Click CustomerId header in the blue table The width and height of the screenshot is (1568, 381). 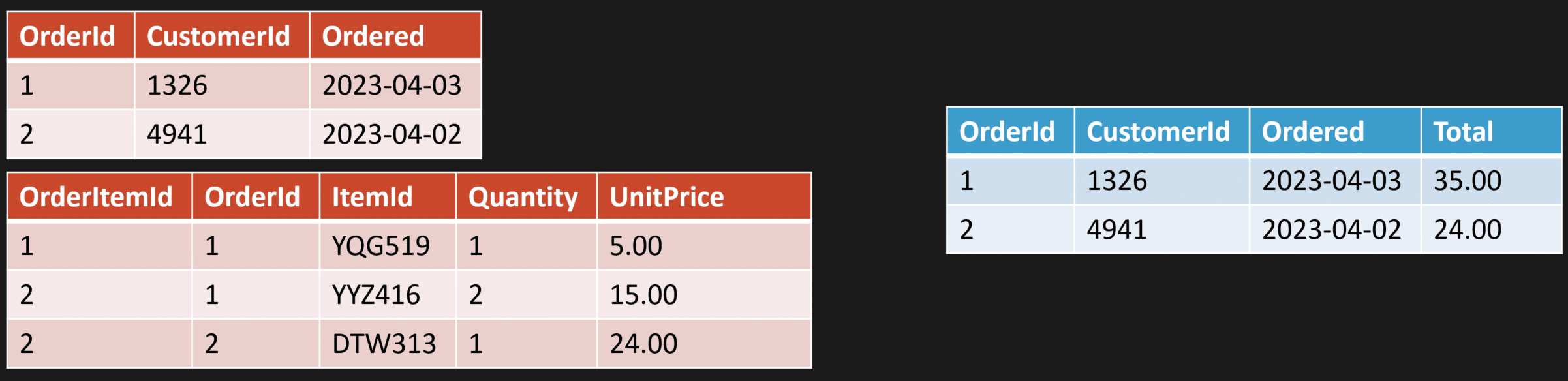pyautogui.click(x=1158, y=132)
